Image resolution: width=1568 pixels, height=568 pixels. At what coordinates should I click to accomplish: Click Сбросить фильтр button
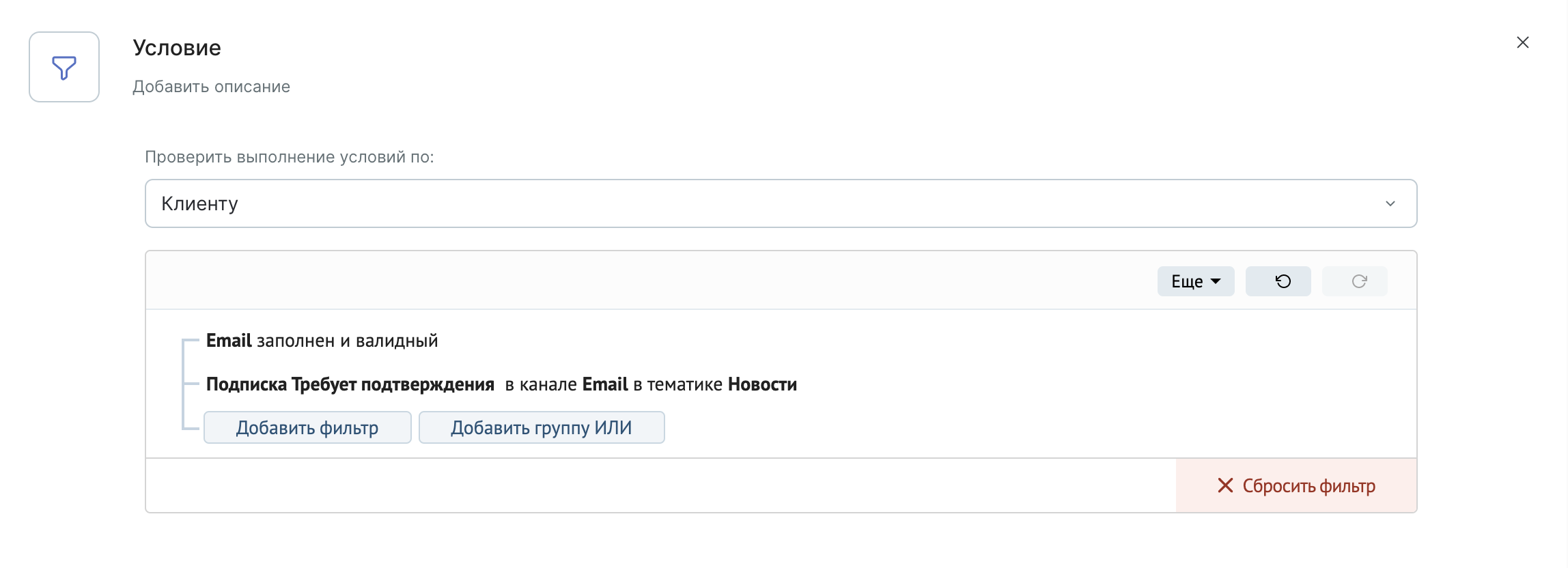tap(1296, 485)
